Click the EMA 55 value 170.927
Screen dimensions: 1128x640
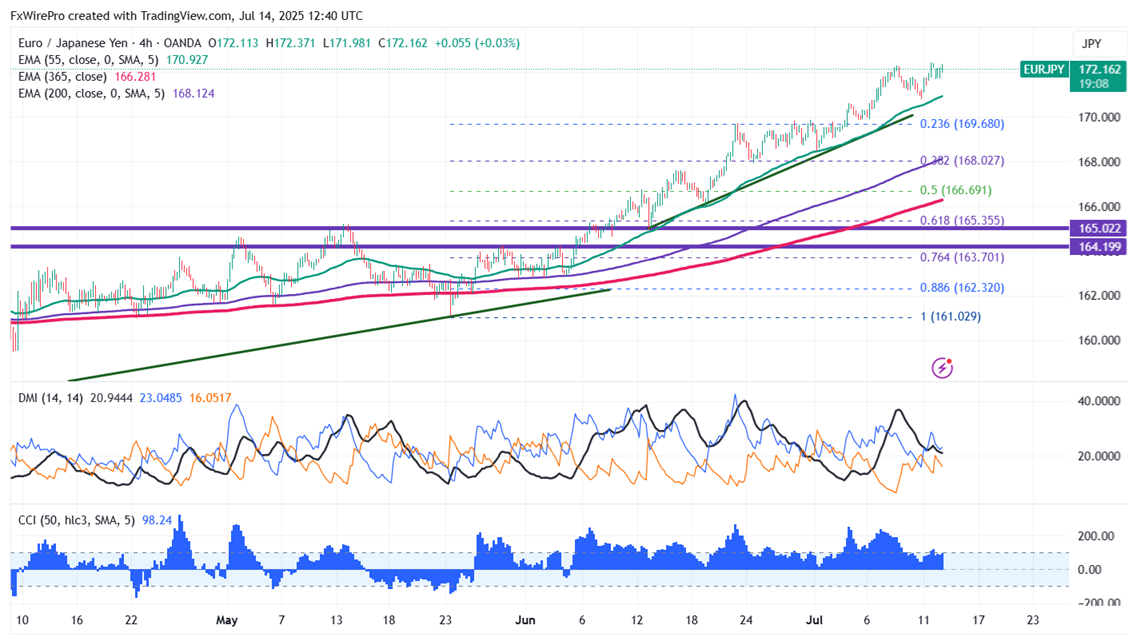pos(187,60)
